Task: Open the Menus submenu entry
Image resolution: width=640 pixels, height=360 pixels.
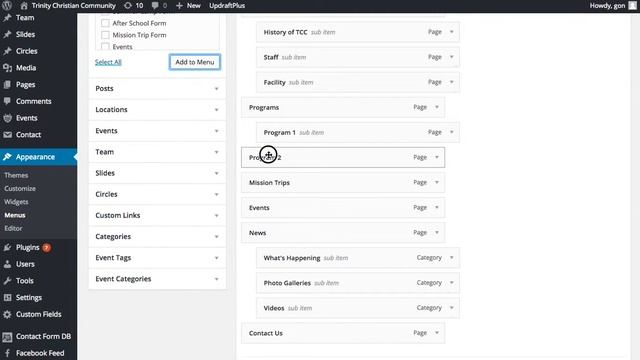Action: (x=15, y=215)
